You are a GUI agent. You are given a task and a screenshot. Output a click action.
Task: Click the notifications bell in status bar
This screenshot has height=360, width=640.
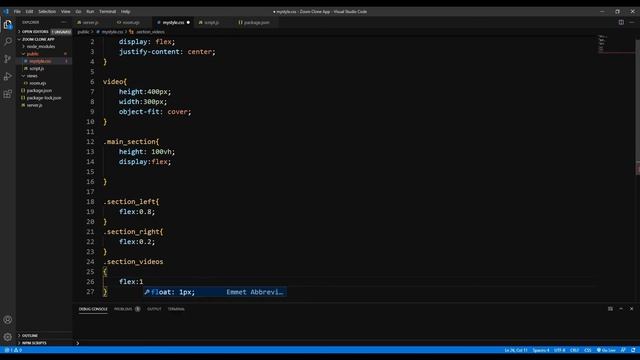click(633, 350)
